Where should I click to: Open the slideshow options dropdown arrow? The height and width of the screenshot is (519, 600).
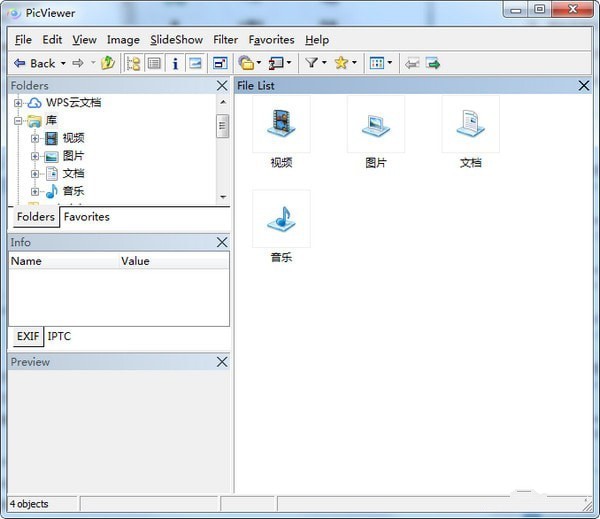tap(289, 62)
